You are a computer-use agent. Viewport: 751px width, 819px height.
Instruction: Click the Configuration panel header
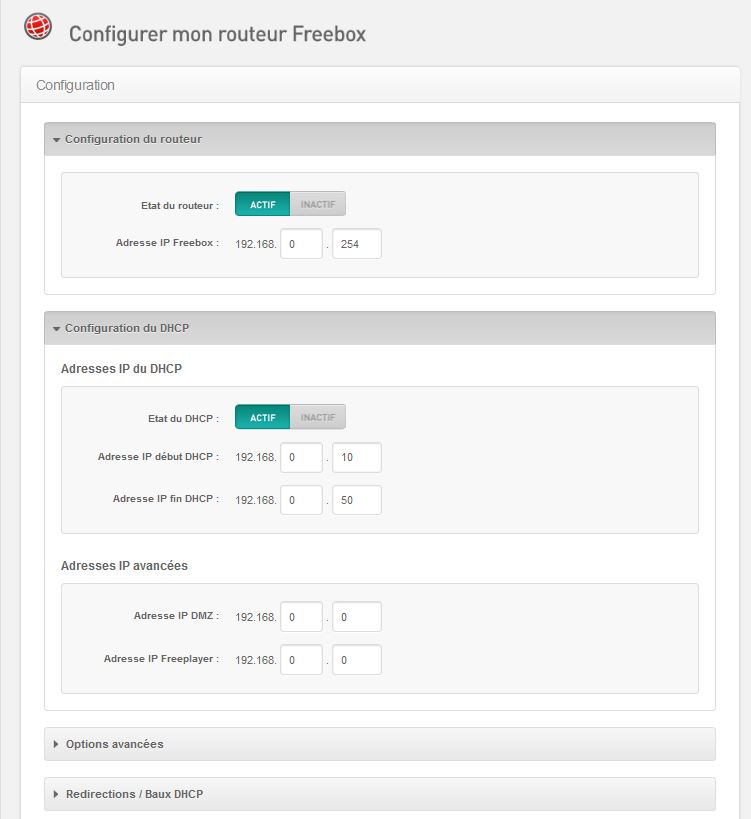pyautogui.click(x=380, y=85)
